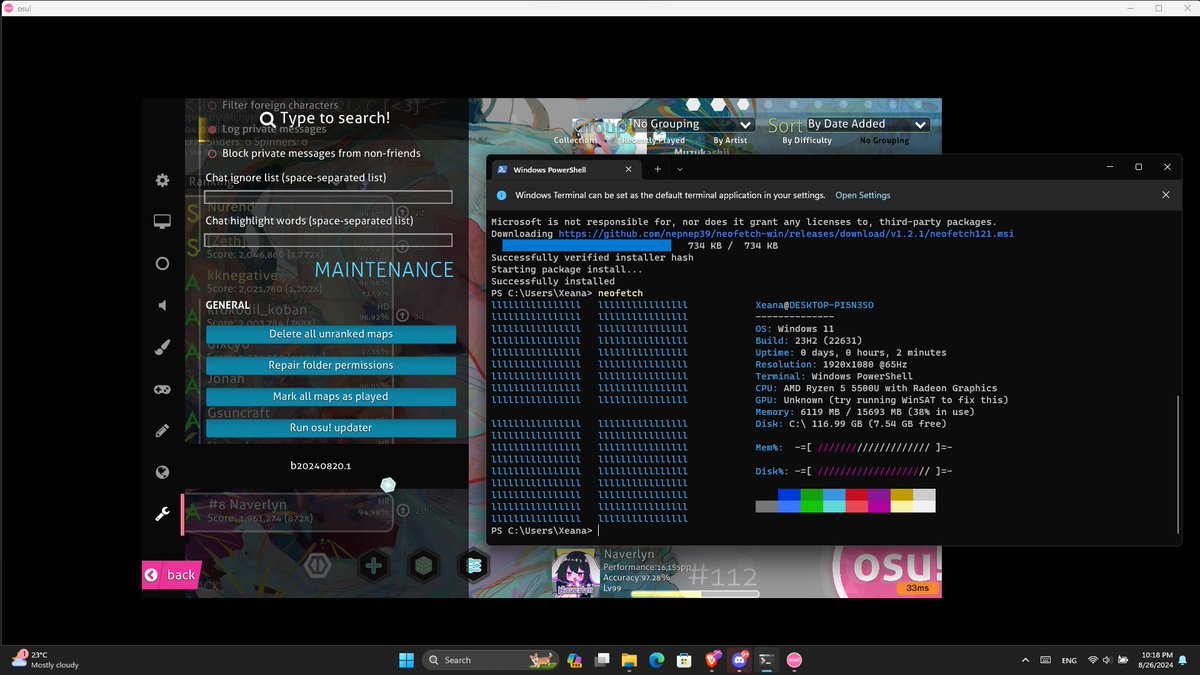Viewport: 1200px width, 675px height.
Task: Click the pink back button
Action: (x=171, y=575)
